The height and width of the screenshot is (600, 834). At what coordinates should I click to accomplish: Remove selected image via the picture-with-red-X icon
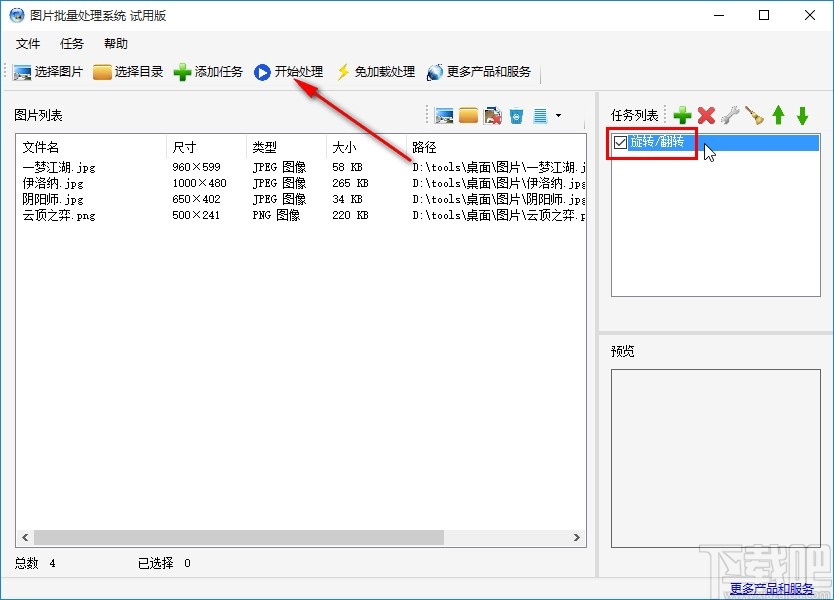[491, 115]
